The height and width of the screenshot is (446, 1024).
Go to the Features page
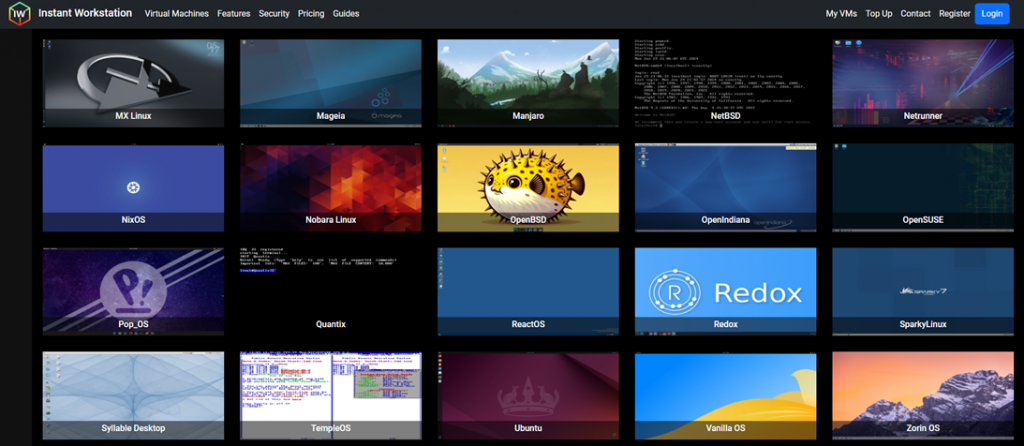tap(234, 14)
